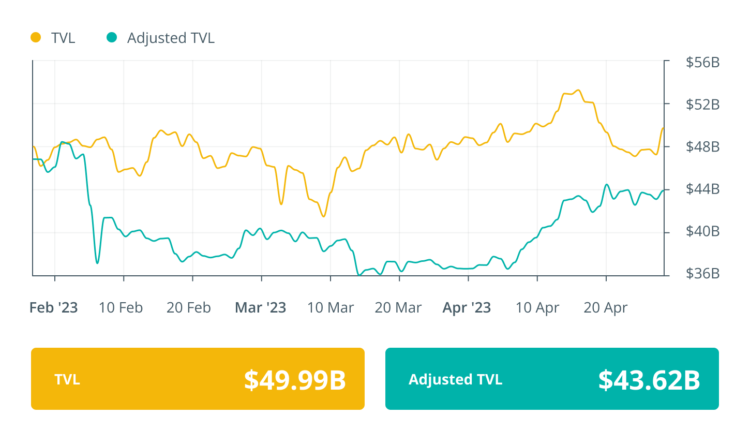Click the yellow TVL legend dot
The width and height of the screenshot is (750, 430).
click(x=37, y=38)
